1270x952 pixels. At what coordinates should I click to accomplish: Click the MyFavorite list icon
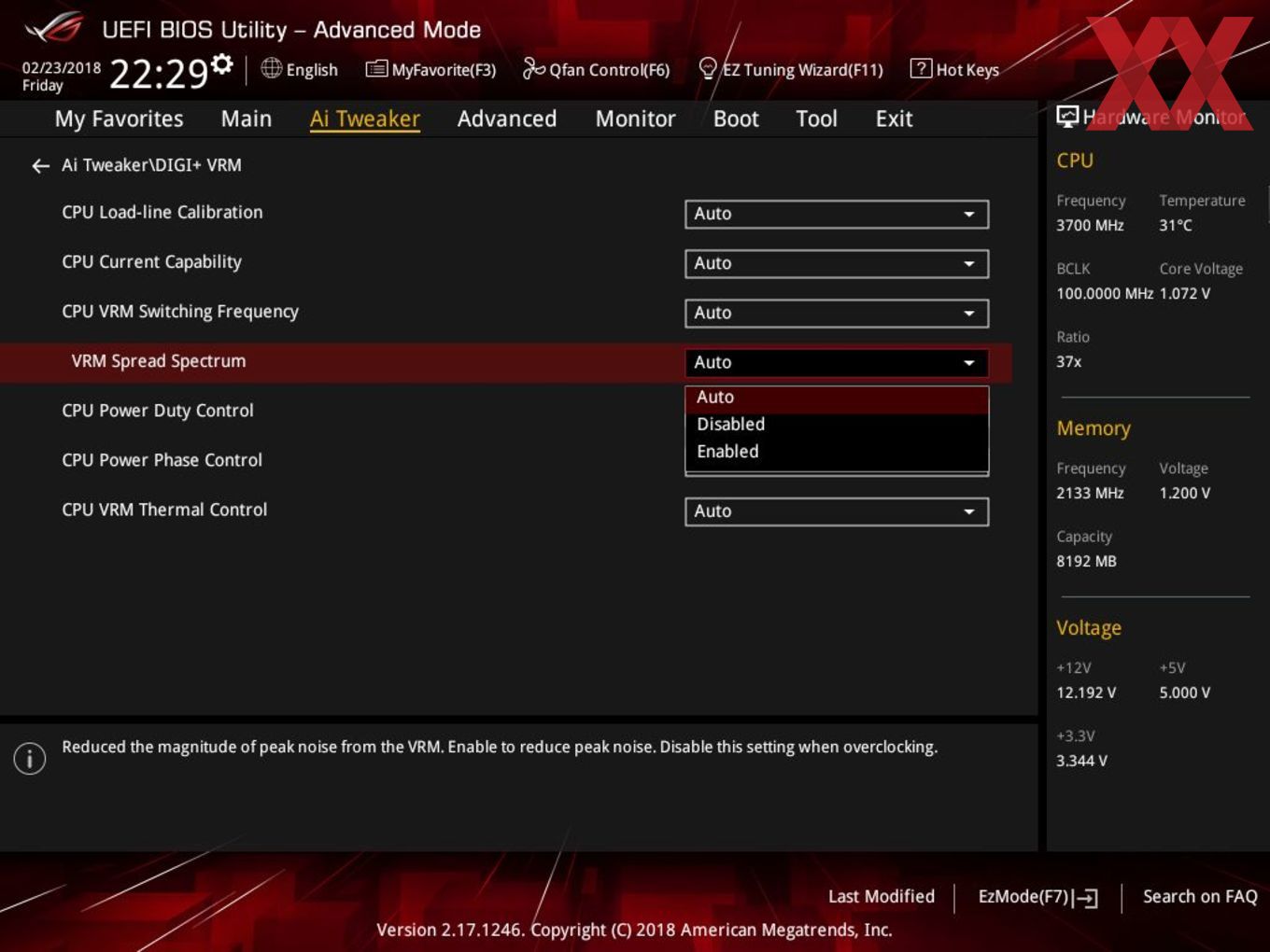(376, 69)
